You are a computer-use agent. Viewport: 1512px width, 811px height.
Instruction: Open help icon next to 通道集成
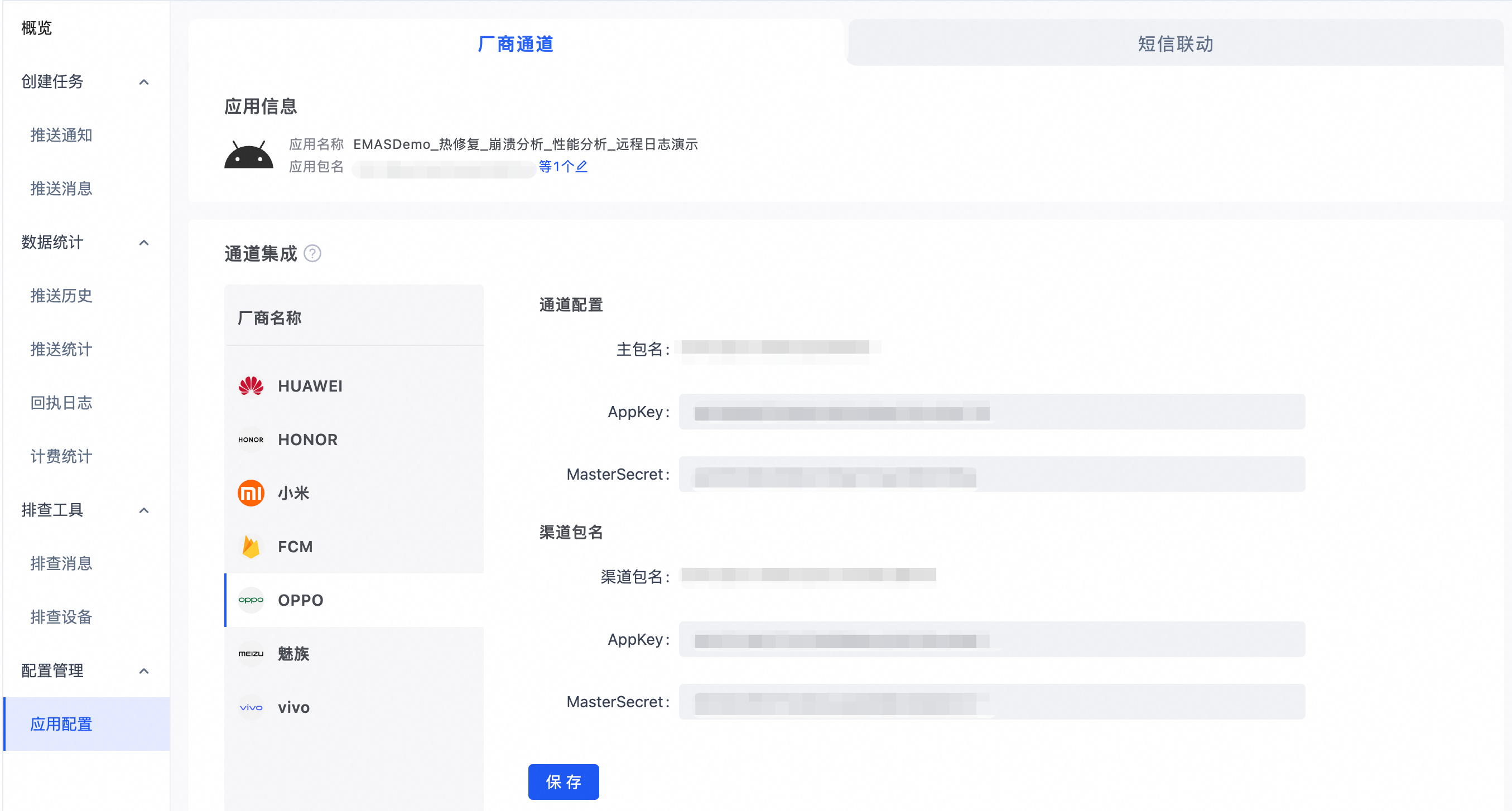click(x=313, y=254)
